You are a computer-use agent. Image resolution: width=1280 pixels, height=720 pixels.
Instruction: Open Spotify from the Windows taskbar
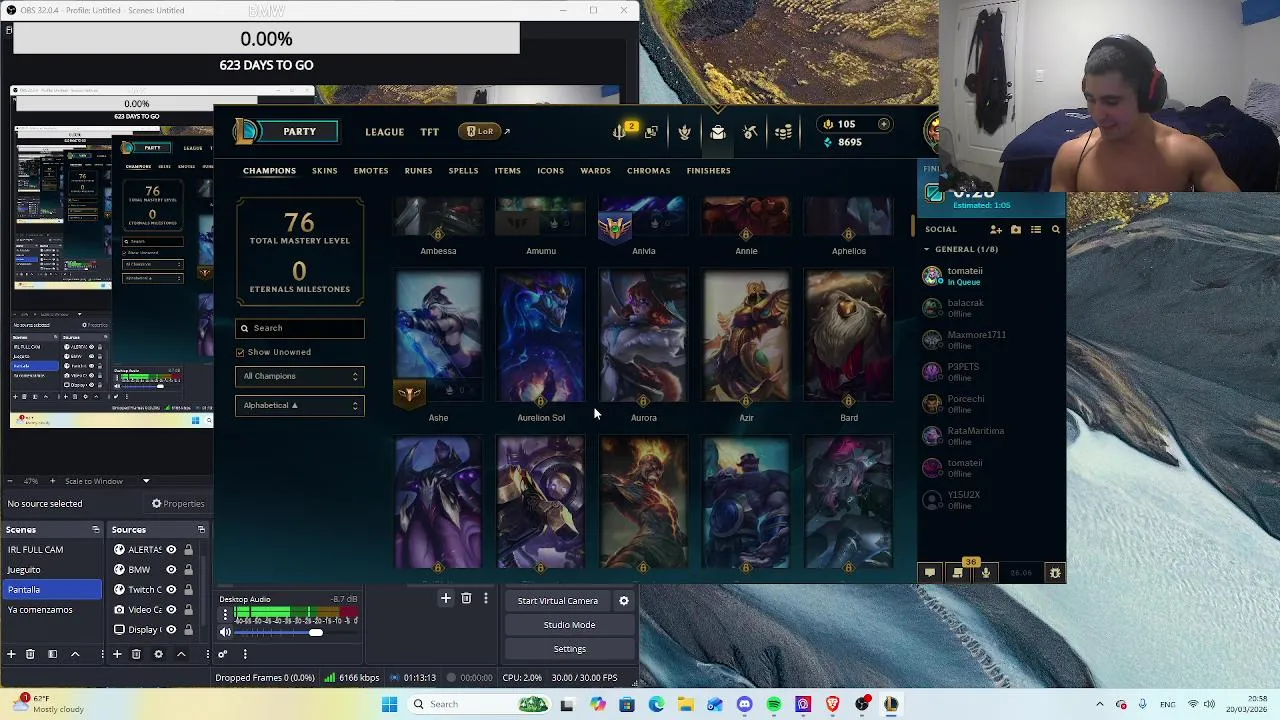coord(774,704)
